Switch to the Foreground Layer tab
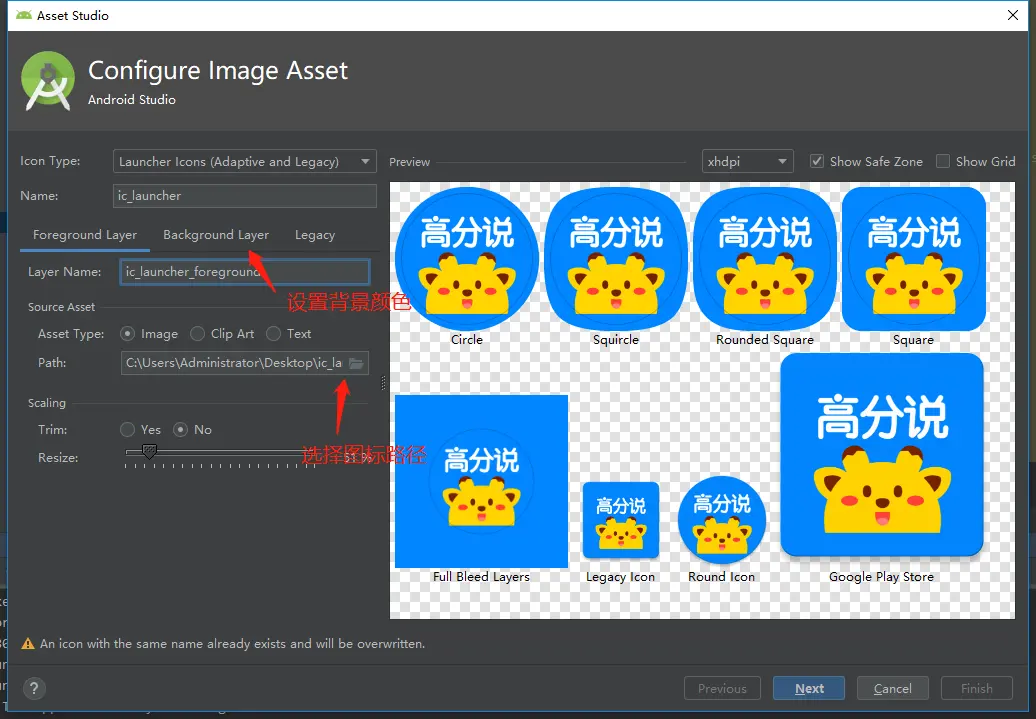This screenshot has height=719, width=1036. click(85, 235)
